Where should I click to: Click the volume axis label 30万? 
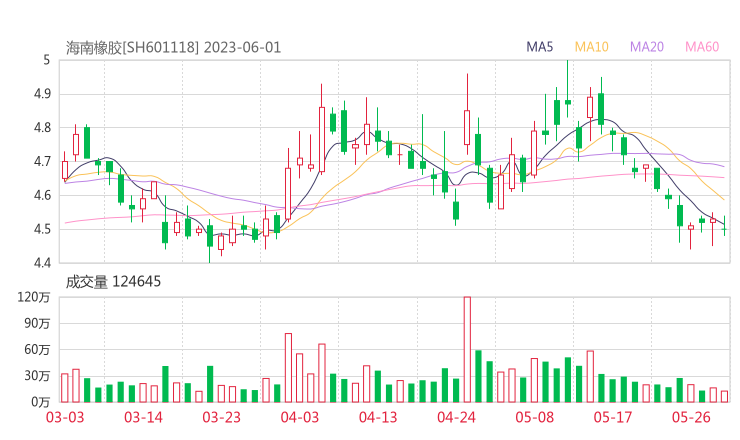pyautogui.click(x=37, y=376)
